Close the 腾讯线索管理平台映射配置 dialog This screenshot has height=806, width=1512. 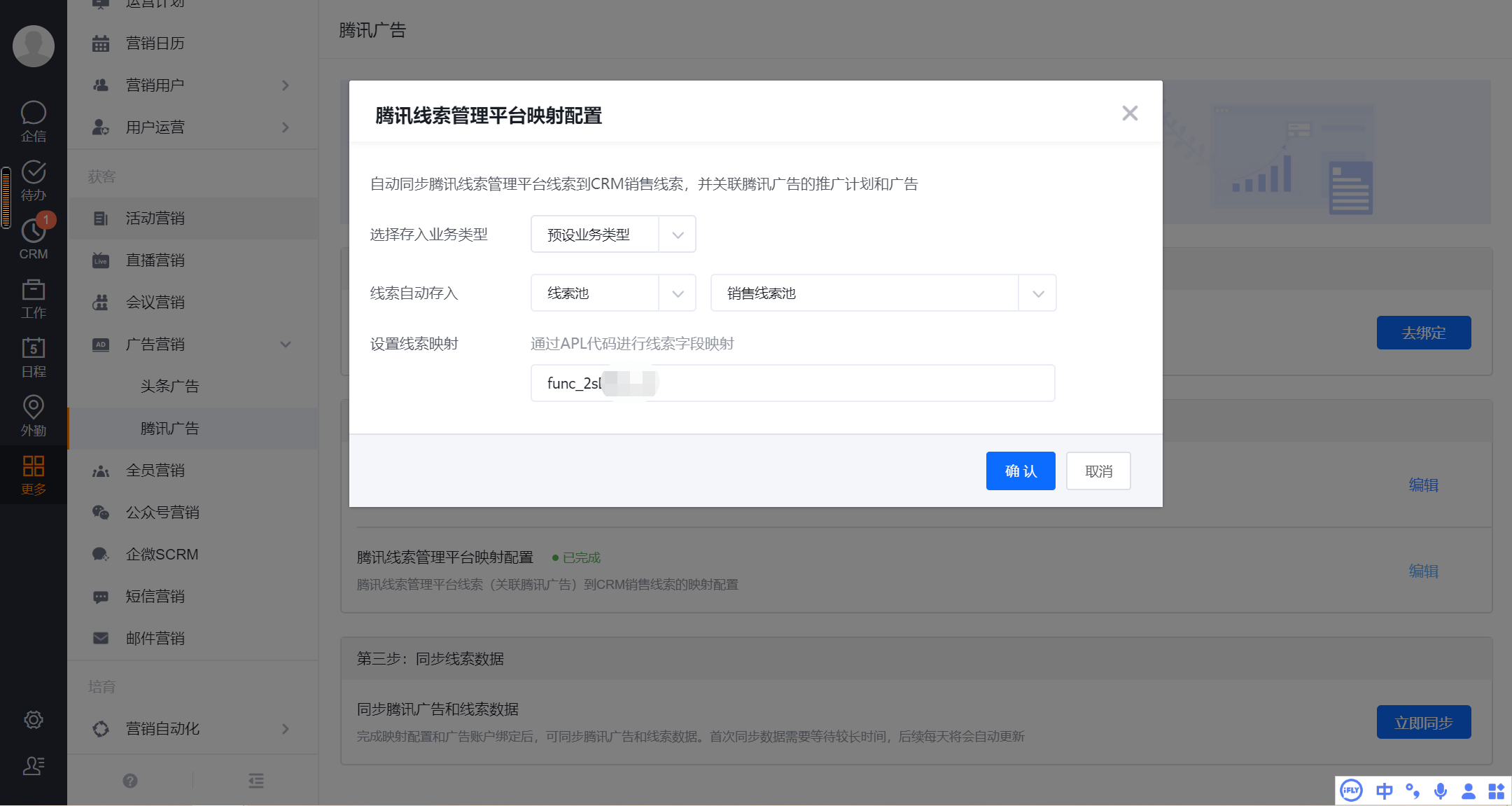tap(1129, 113)
